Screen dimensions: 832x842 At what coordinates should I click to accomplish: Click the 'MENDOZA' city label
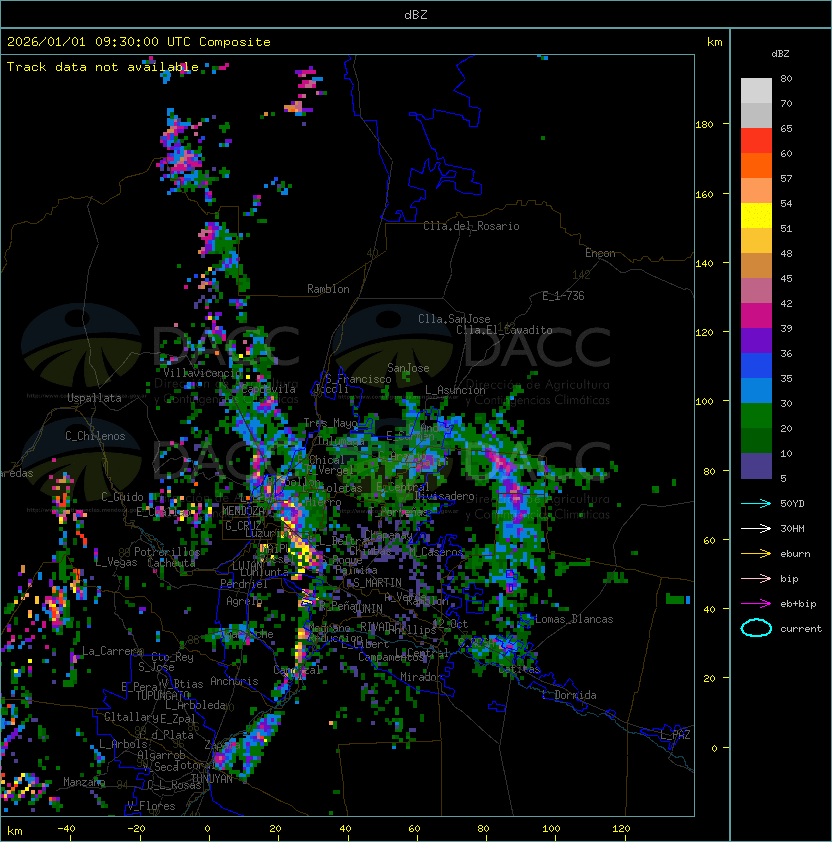pos(243,511)
